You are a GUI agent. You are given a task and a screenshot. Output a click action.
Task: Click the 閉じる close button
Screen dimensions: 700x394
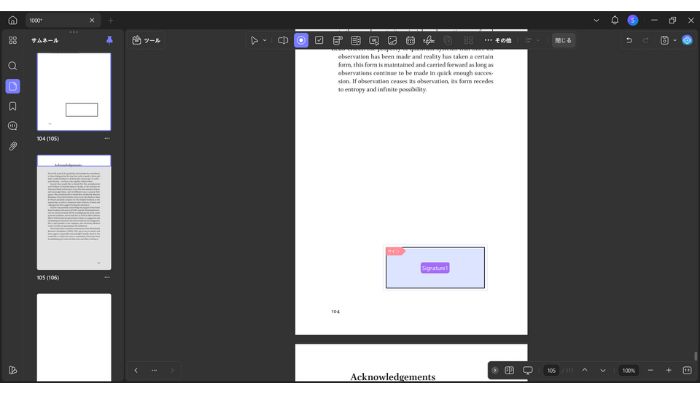pos(563,41)
